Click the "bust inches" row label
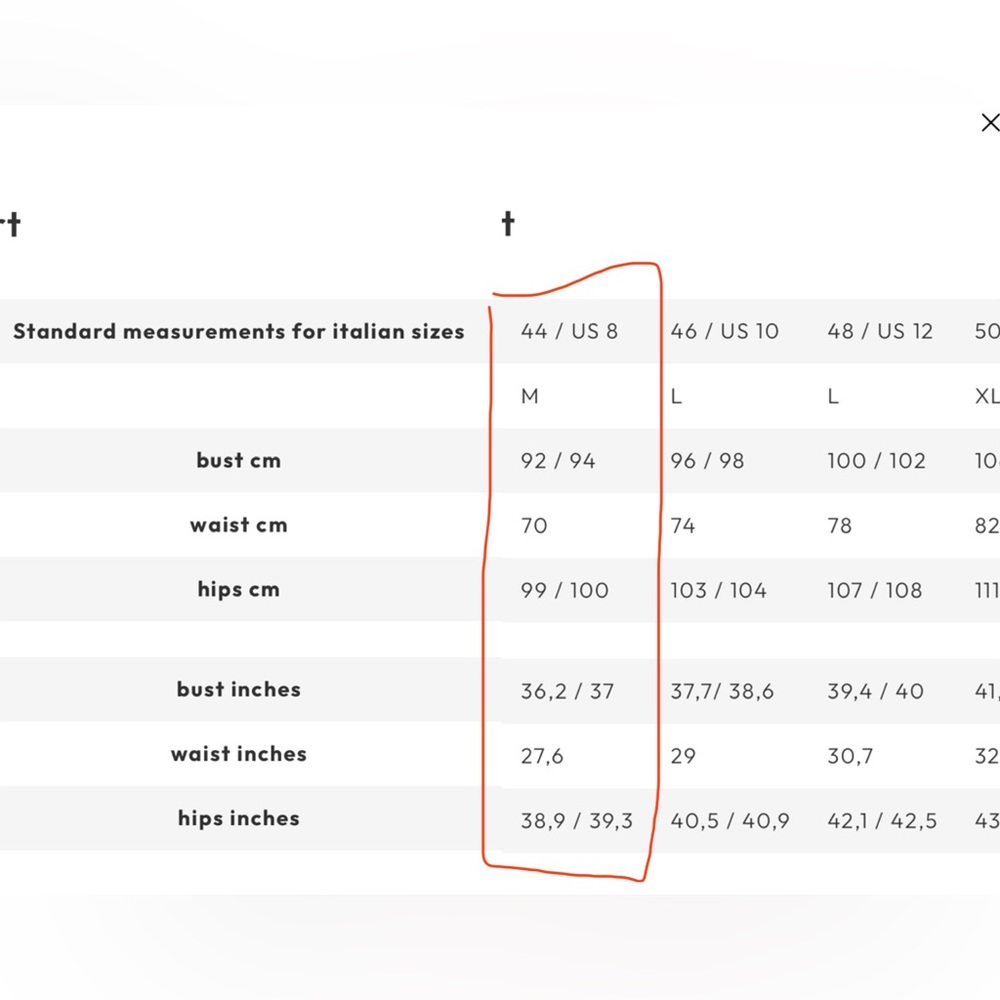This screenshot has height=1000, width=1000. [239, 690]
